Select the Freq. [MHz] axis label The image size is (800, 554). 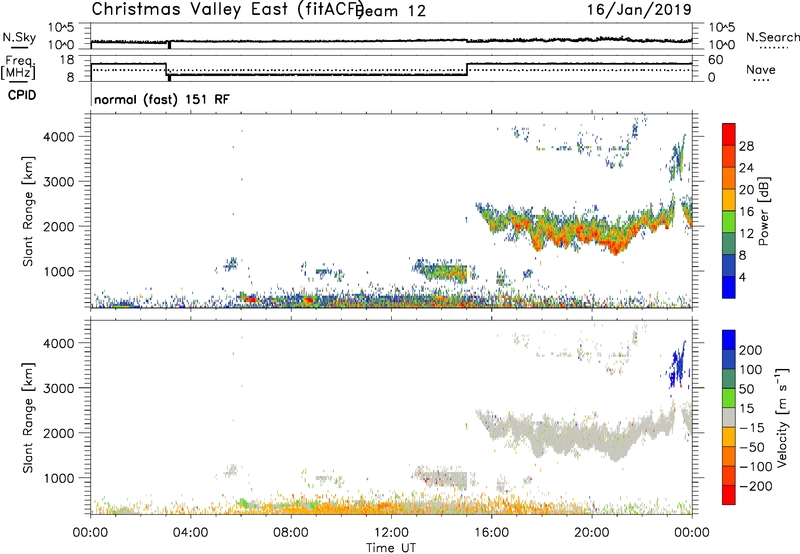19,67
